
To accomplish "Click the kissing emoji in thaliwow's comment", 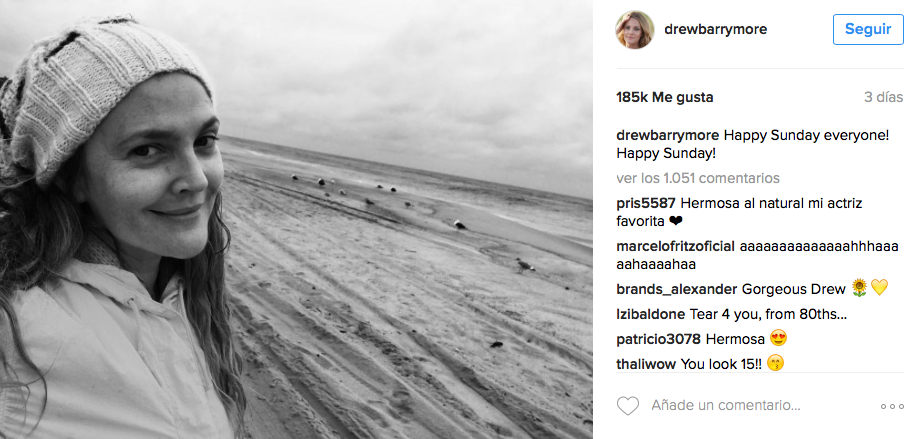I will 775,362.
